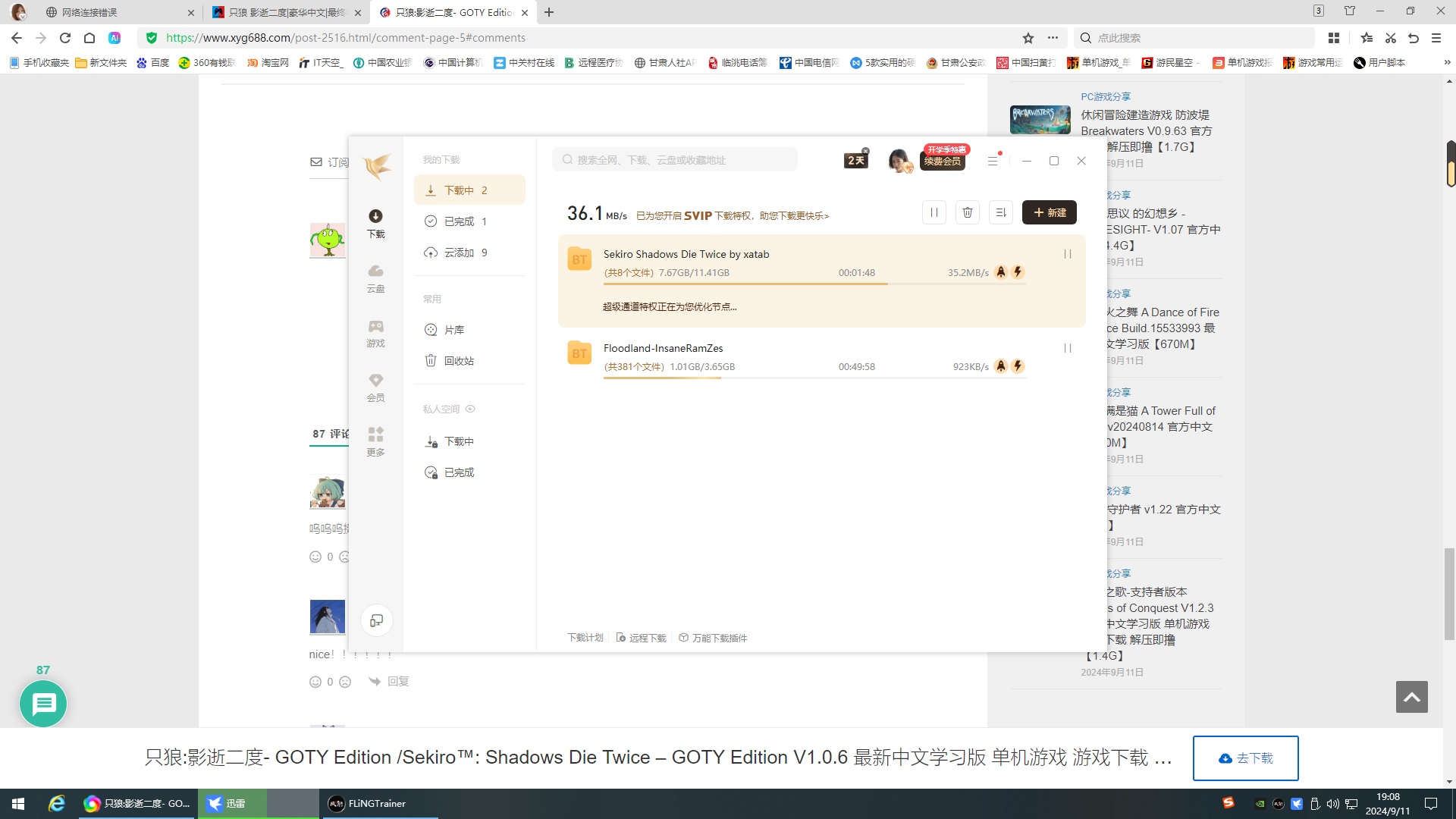Select 已完成 completed downloads list

(460, 221)
